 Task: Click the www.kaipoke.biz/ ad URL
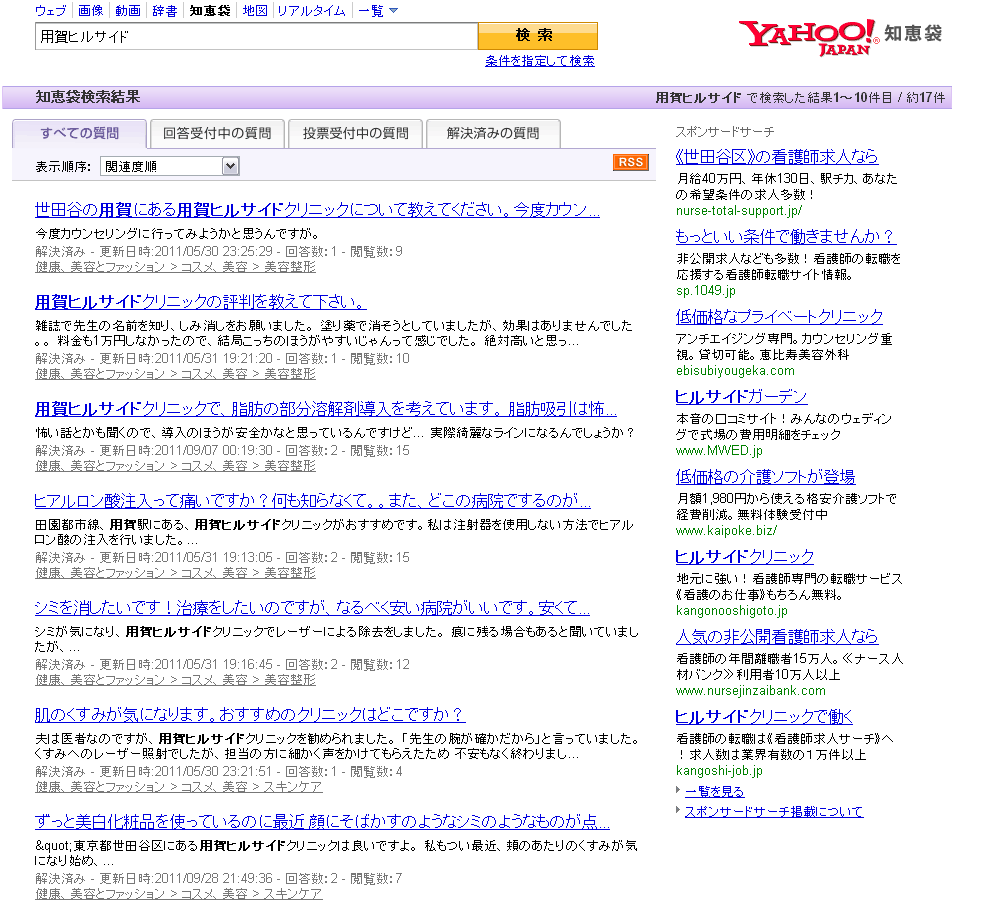point(726,531)
